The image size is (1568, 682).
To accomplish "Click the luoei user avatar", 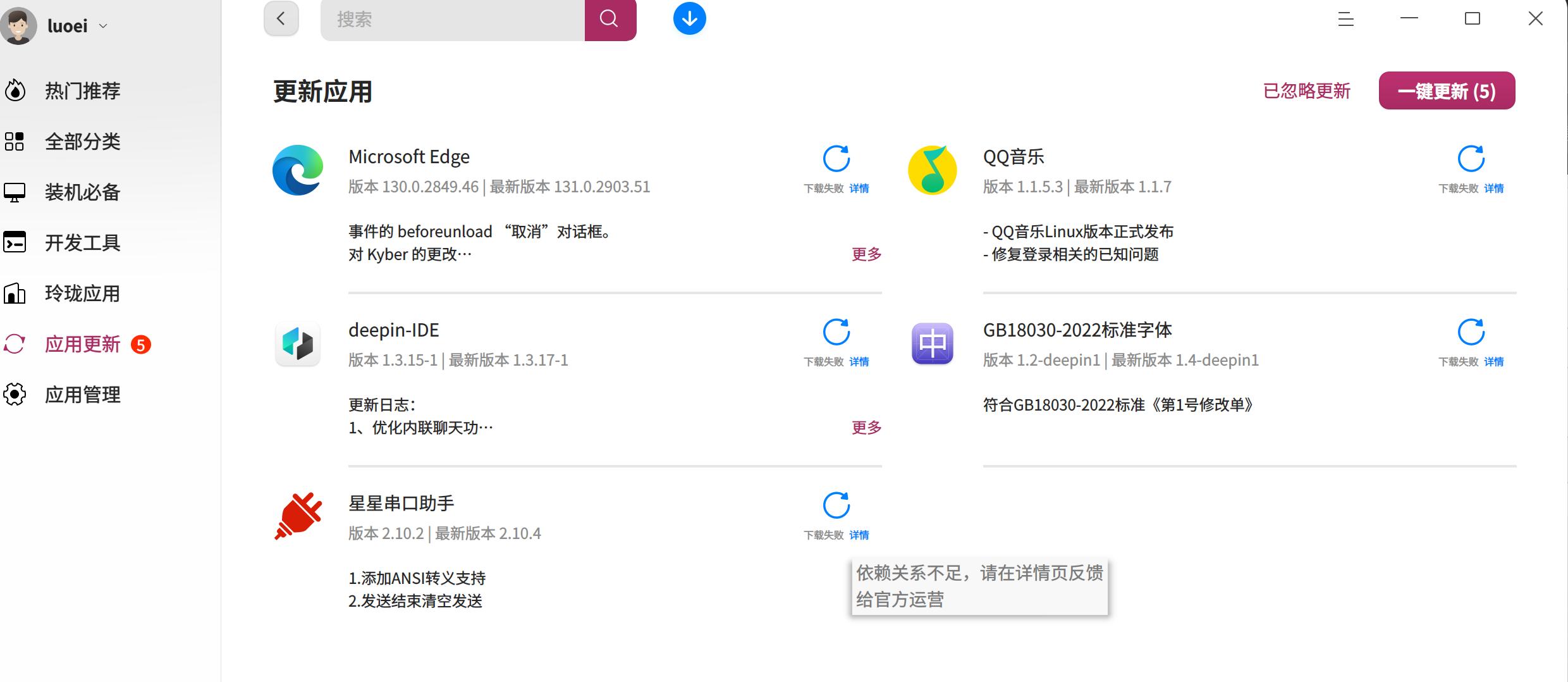I will [x=18, y=25].
